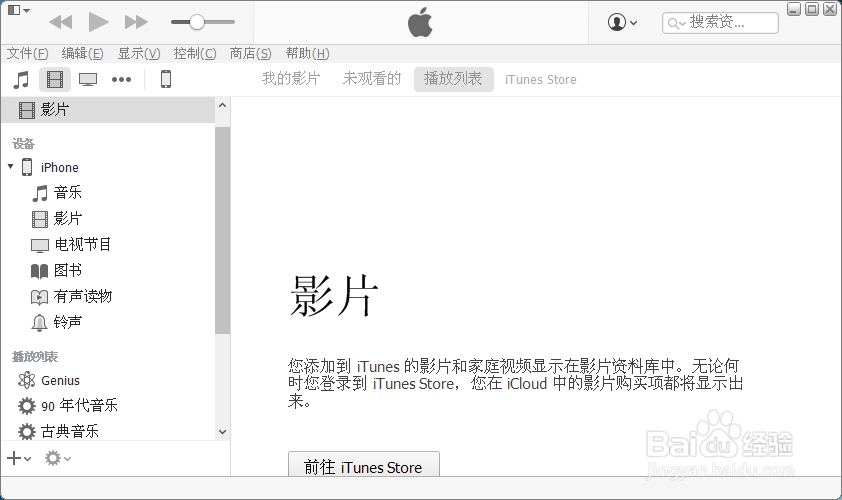Open the more media types ellipsis
842x500 pixels.
tap(121, 79)
